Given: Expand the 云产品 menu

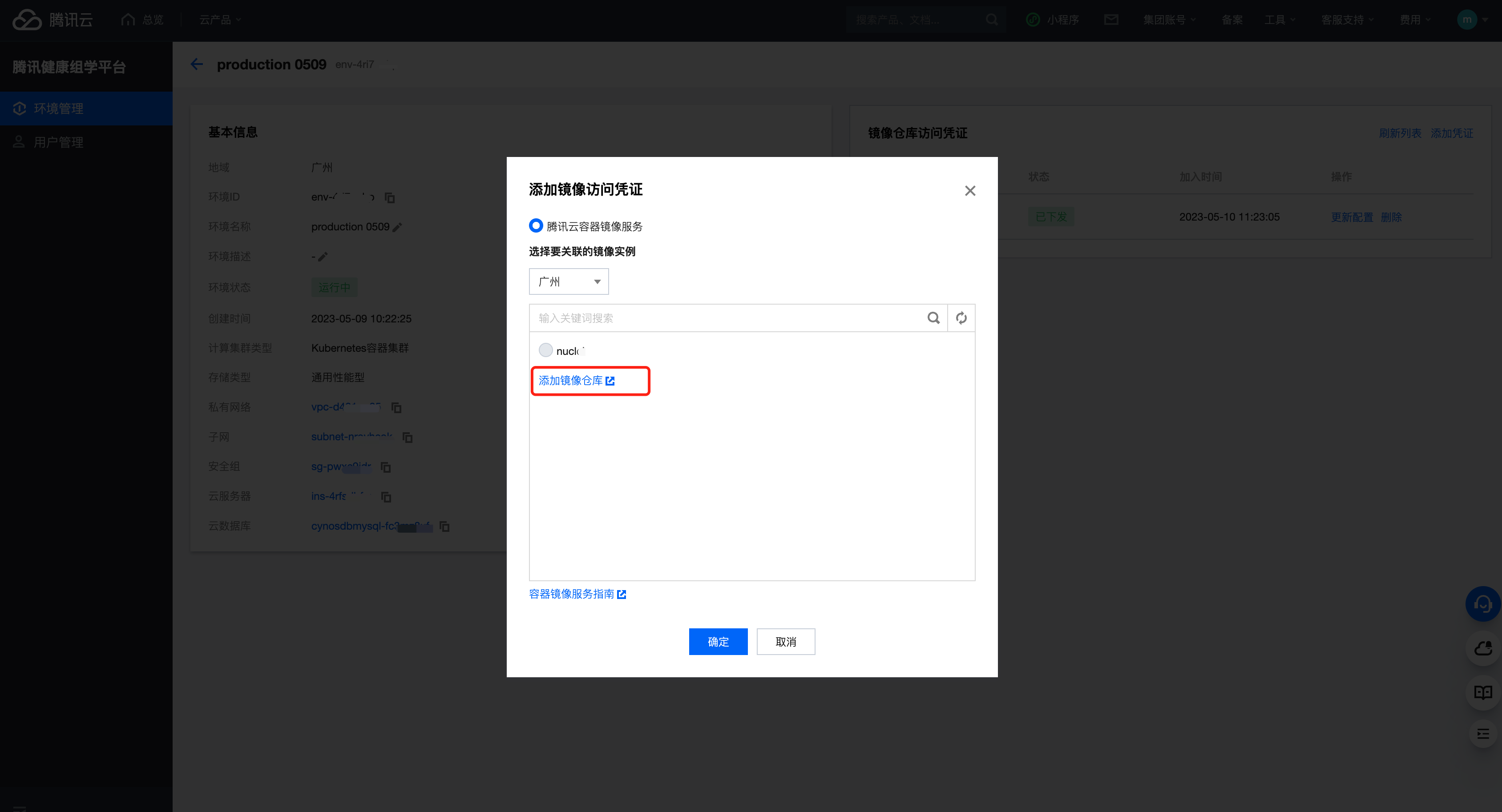Looking at the screenshot, I should (x=220, y=20).
